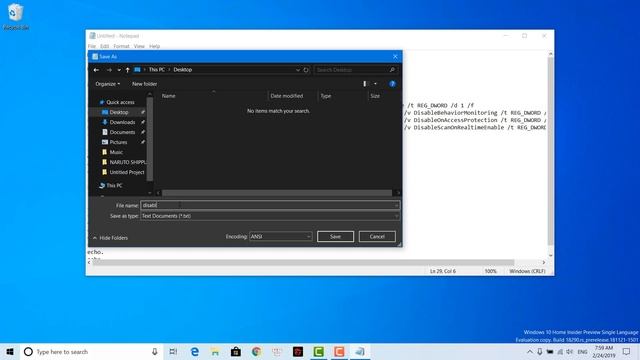Click the file list horizontal scrollbar
Image resolution: width=640 pixels, height=360 pixels.
point(277,193)
